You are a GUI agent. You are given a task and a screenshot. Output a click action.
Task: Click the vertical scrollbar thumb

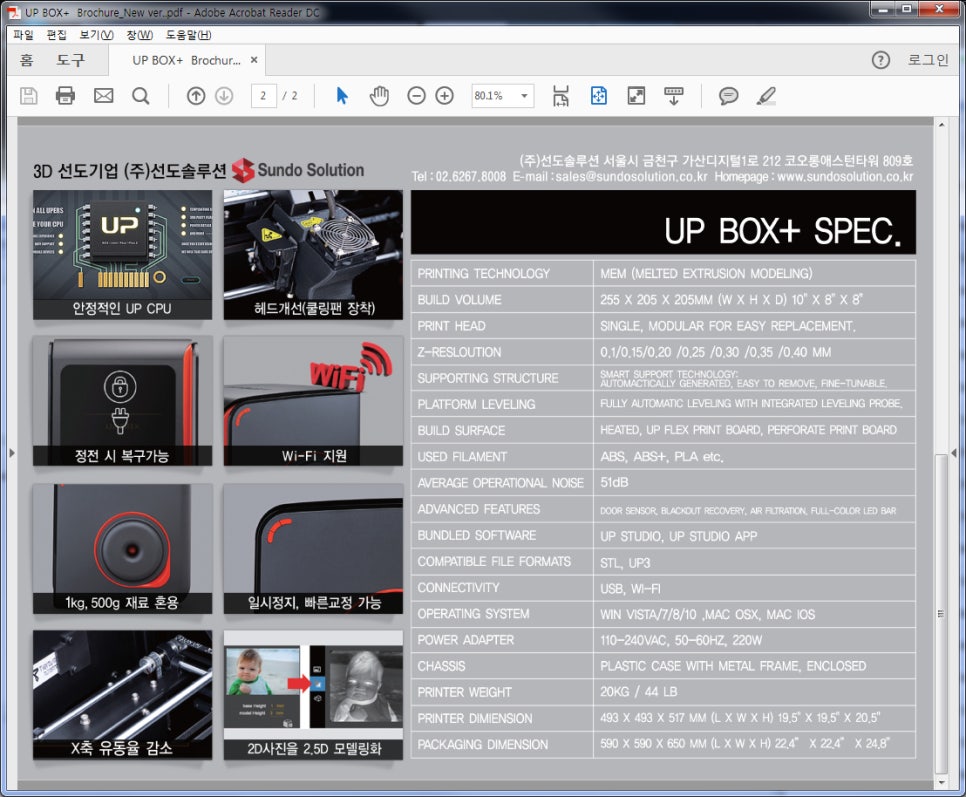click(x=941, y=613)
